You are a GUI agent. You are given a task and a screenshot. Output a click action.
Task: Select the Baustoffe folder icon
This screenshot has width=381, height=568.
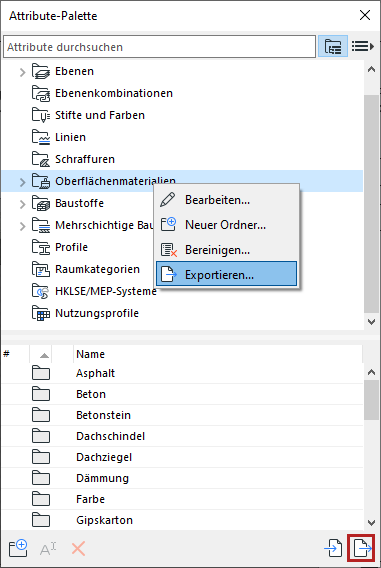pyautogui.click(x=41, y=203)
